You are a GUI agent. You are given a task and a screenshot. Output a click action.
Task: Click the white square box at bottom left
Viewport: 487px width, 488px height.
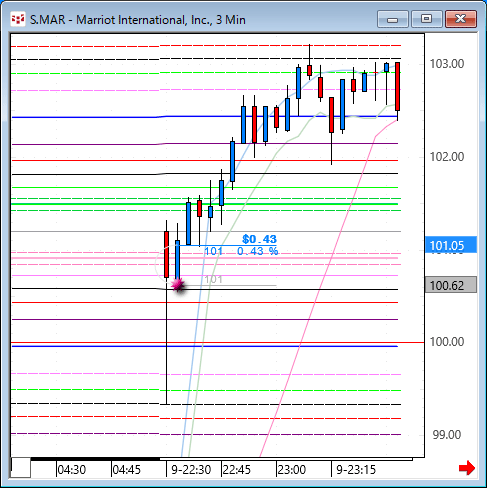coord(21,468)
